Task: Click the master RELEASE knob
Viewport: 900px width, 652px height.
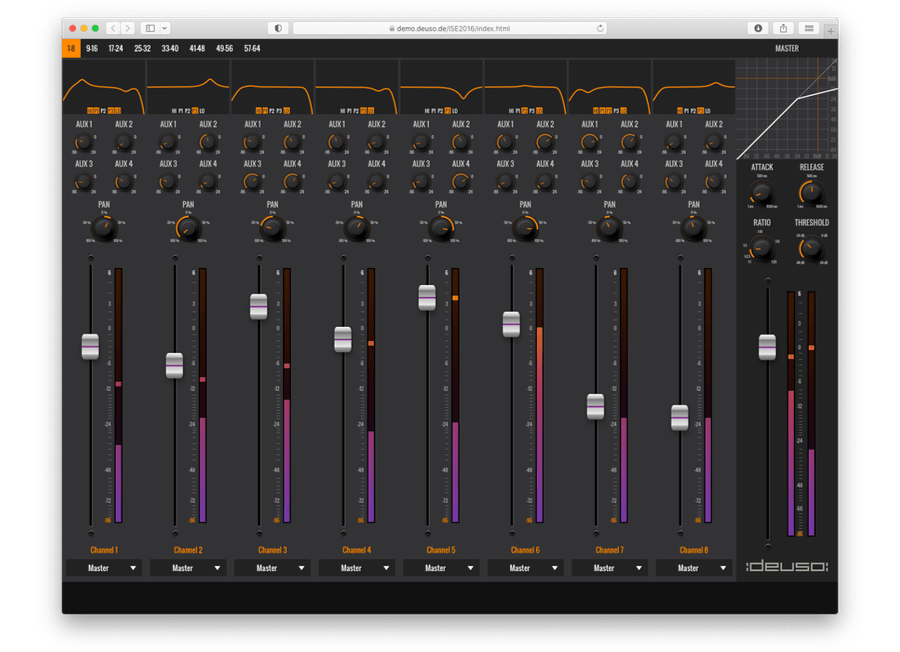Action: tap(812, 193)
